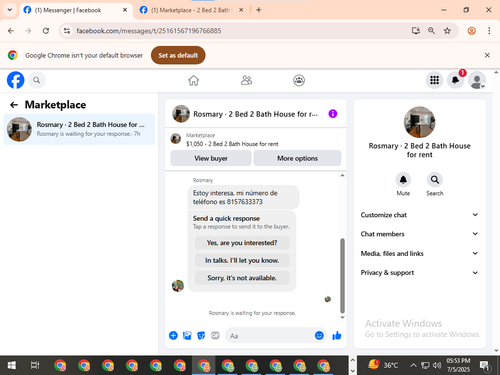
Task: Click the large listing photo in the info panel
Action: tap(419, 122)
